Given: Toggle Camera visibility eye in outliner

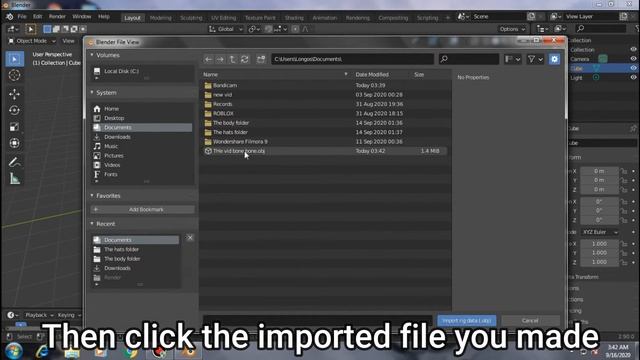Looking at the screenshot, I should (633, 59).
